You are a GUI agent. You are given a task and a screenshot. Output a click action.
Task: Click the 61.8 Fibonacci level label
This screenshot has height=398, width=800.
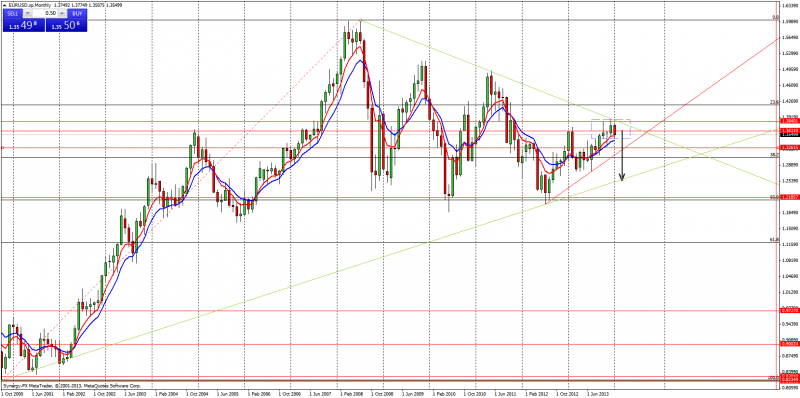(773, 239)
